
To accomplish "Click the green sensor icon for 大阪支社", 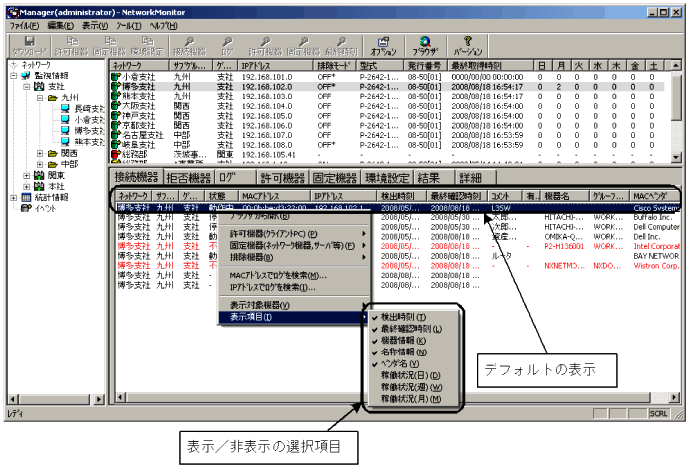I will 115,106.
